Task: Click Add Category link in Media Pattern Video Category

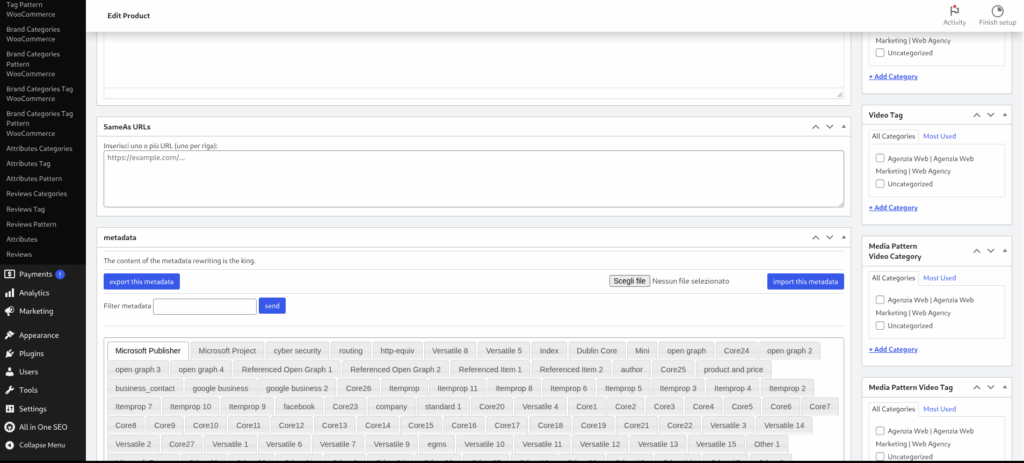Action: (x=893, y=349)
